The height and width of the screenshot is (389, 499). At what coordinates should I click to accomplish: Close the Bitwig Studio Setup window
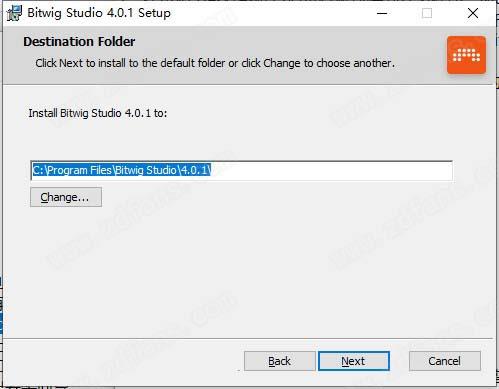pos(473,14)
